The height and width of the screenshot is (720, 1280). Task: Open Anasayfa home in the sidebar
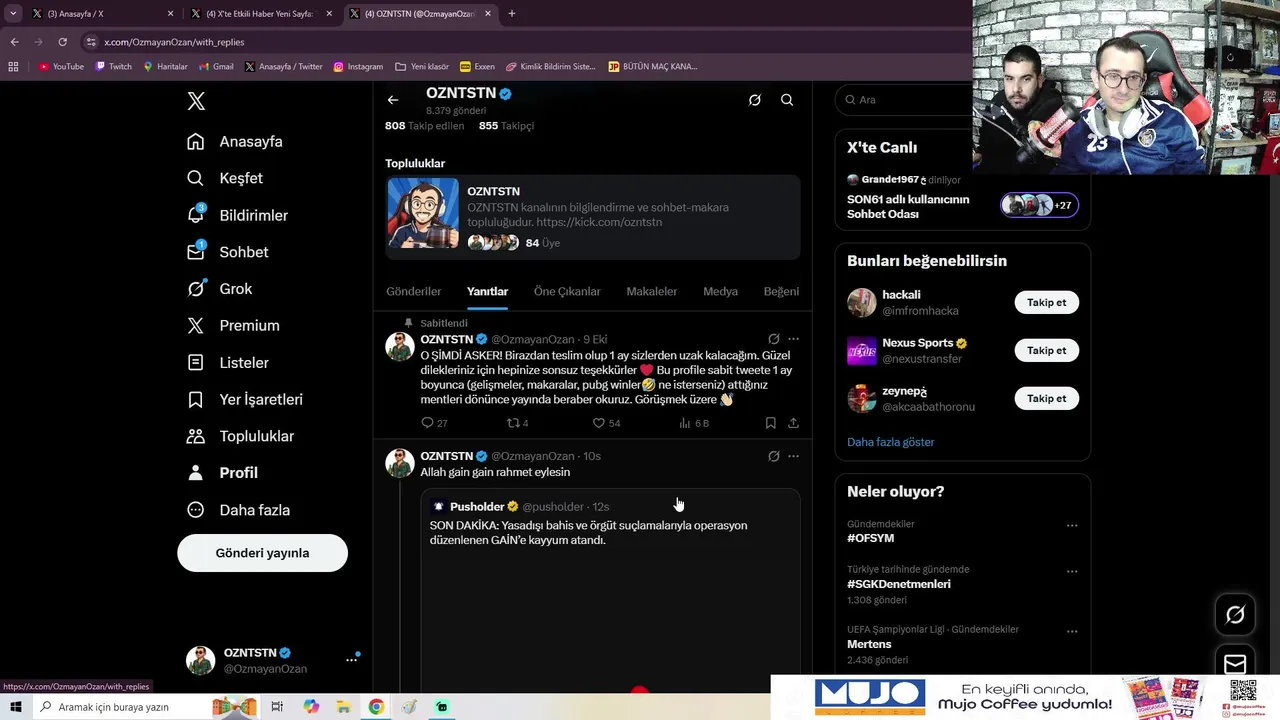(235, 142)
